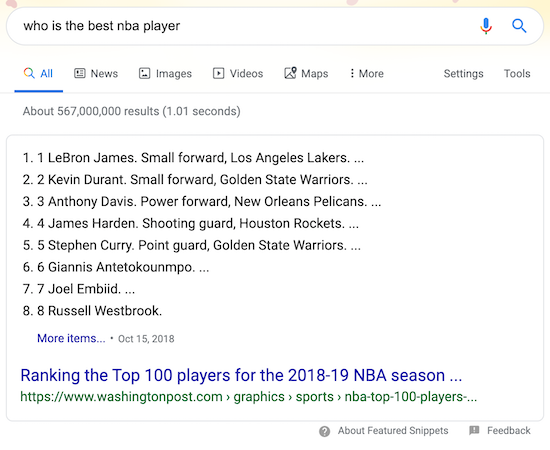Click the feedback flag icon

(474, 430)
